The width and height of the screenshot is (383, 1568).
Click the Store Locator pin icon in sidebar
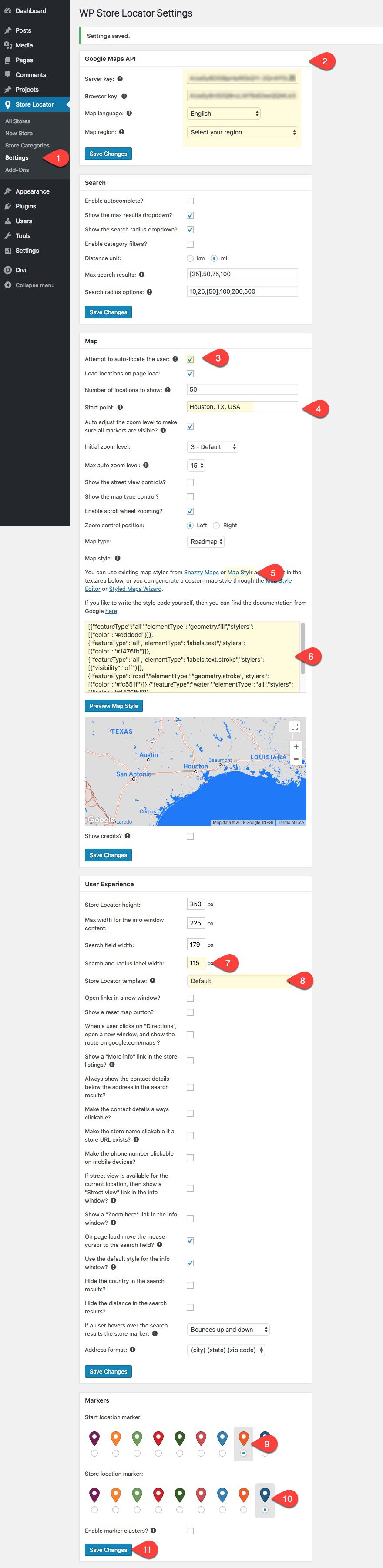(8, 105)
